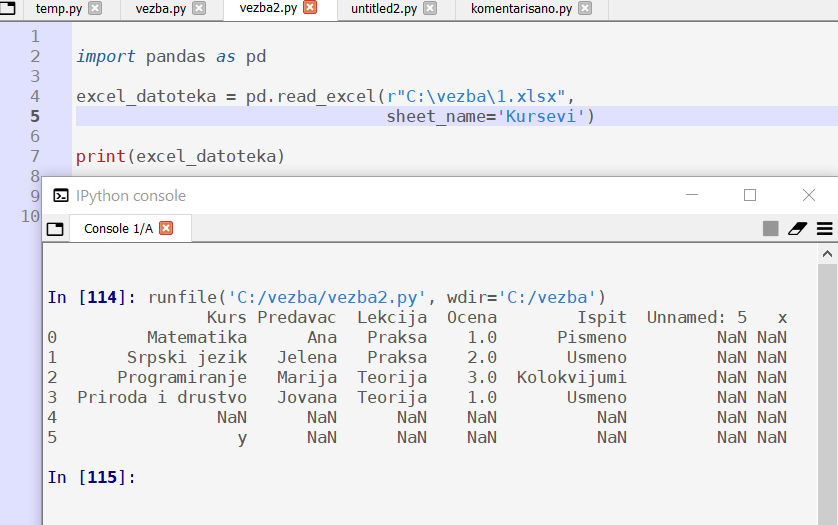
Task: Click the Programiranje cell
Action: [182, 377]
